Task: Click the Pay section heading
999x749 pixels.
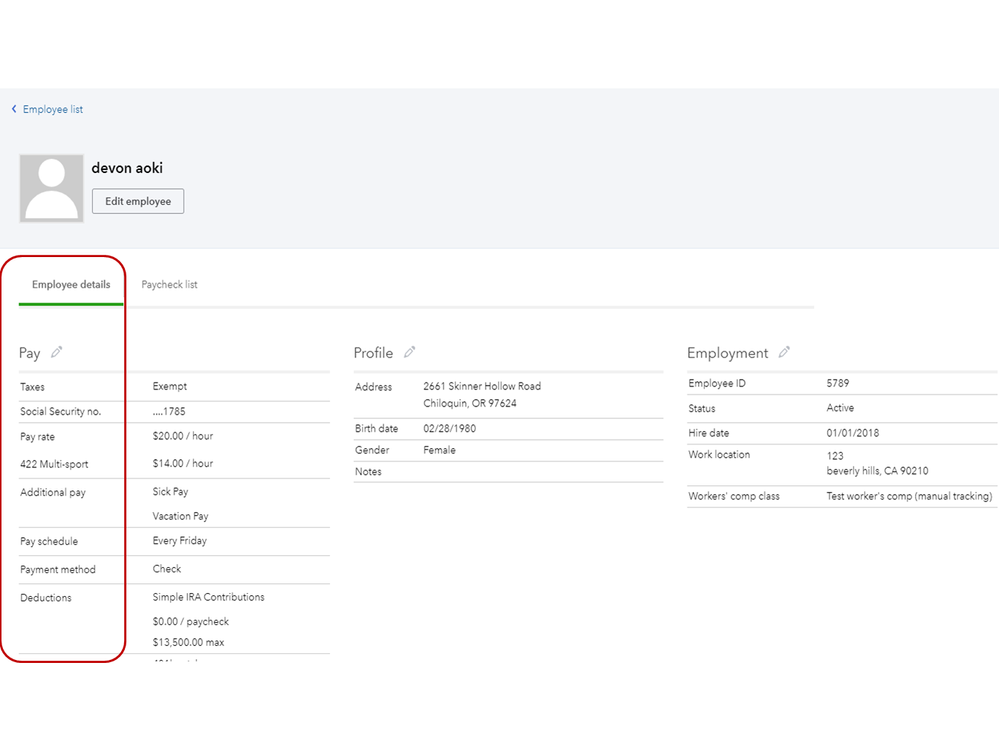Action: [x=30, y=353]
